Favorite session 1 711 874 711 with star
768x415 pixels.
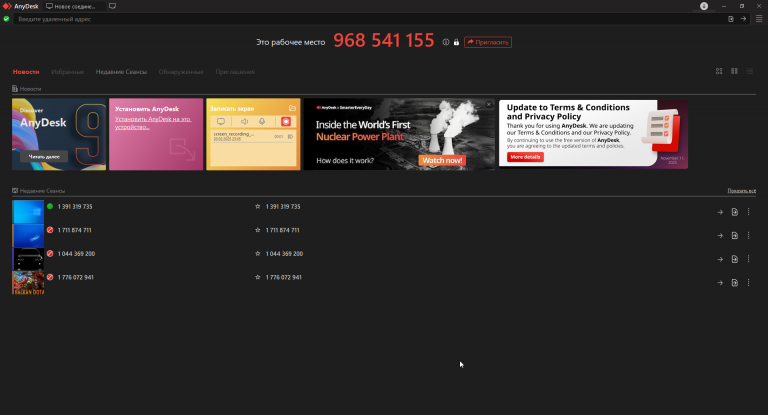(x=258, y=230)
